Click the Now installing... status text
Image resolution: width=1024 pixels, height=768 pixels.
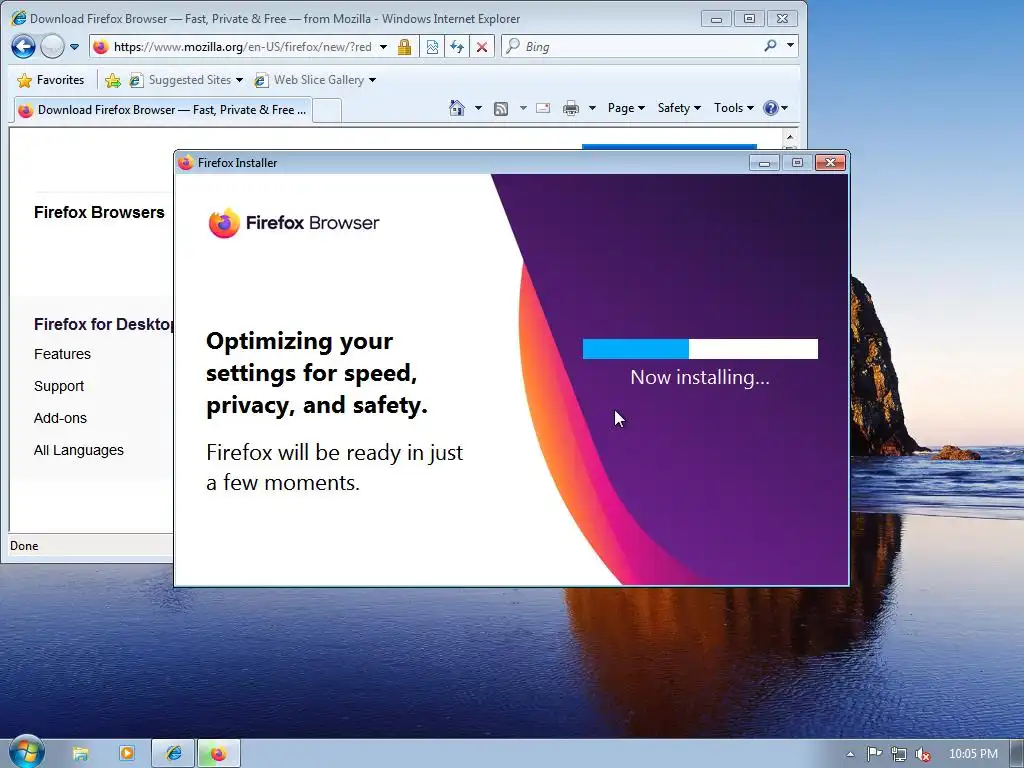point(700,377)
